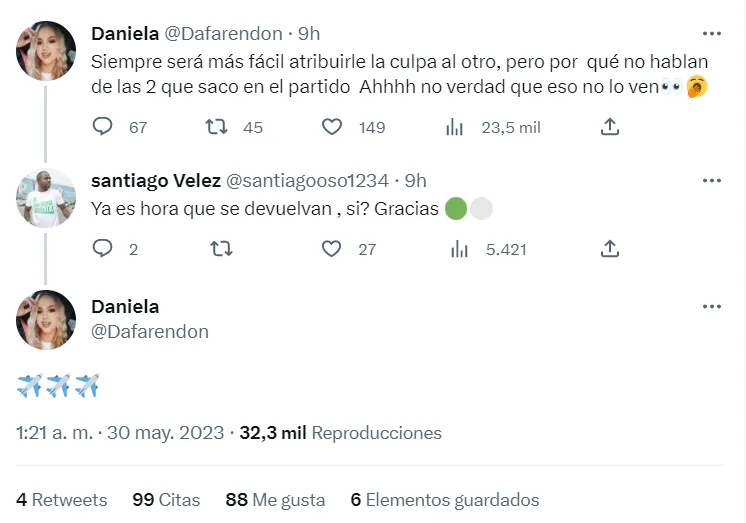Viewport: 746px width, 523px height.
Task: Retweet santiago Velez's reply
Action: [216, 249]
